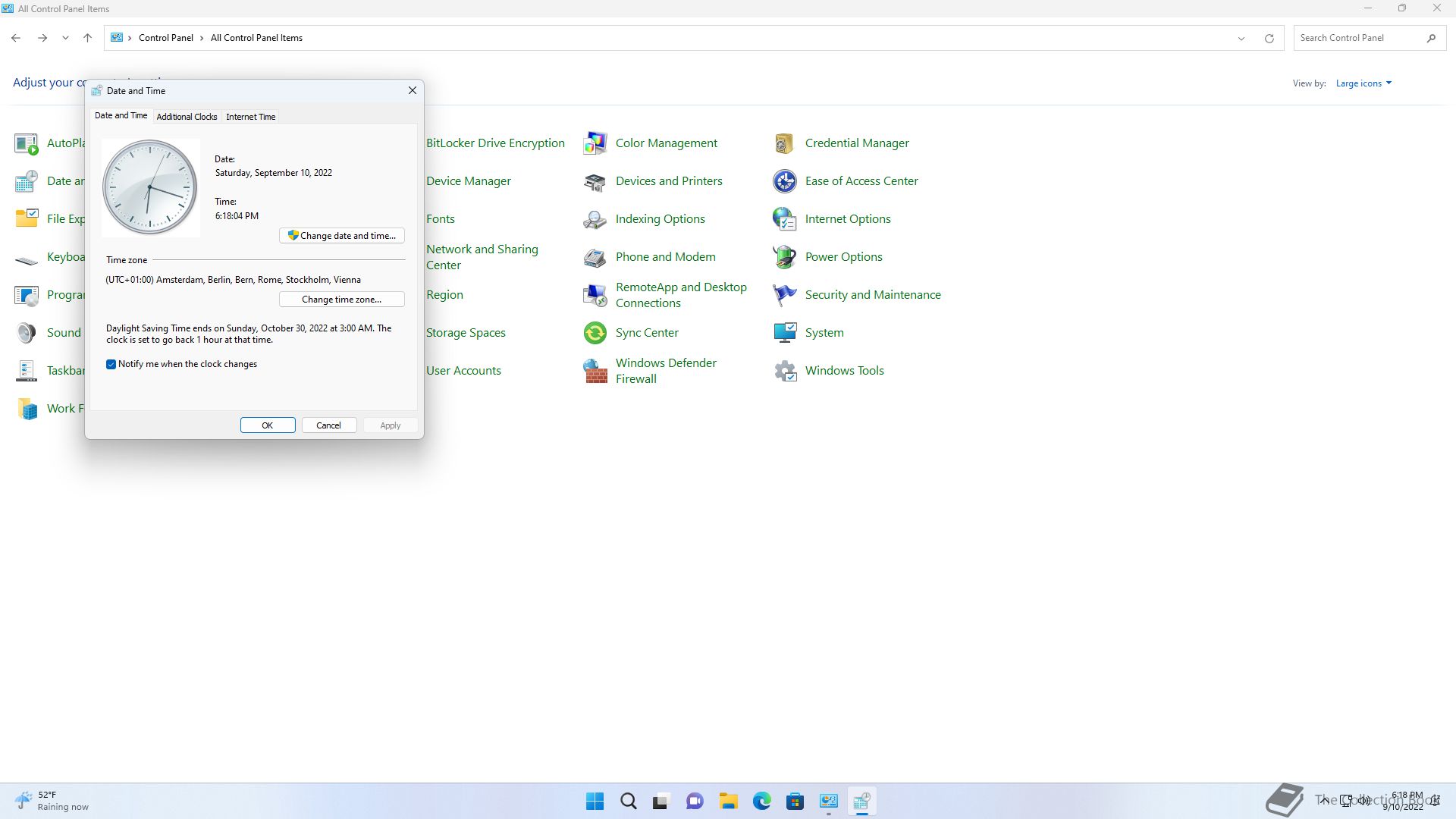Click the AutoPlay icon
Viewport: 1456px width, 819px height.
[x=27, y=143]
